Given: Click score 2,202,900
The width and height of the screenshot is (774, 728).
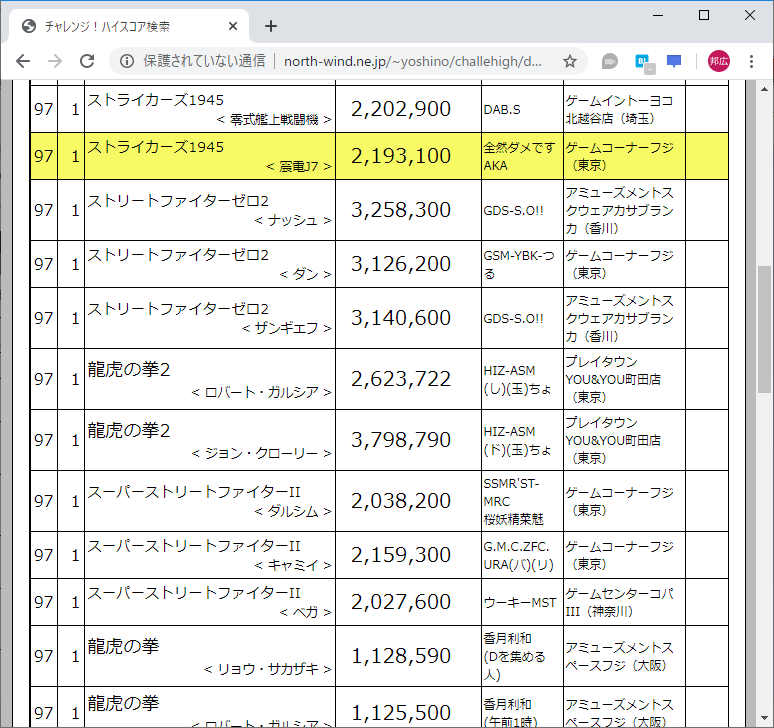Looking at the screenshot, I should [x=401, y=109].
